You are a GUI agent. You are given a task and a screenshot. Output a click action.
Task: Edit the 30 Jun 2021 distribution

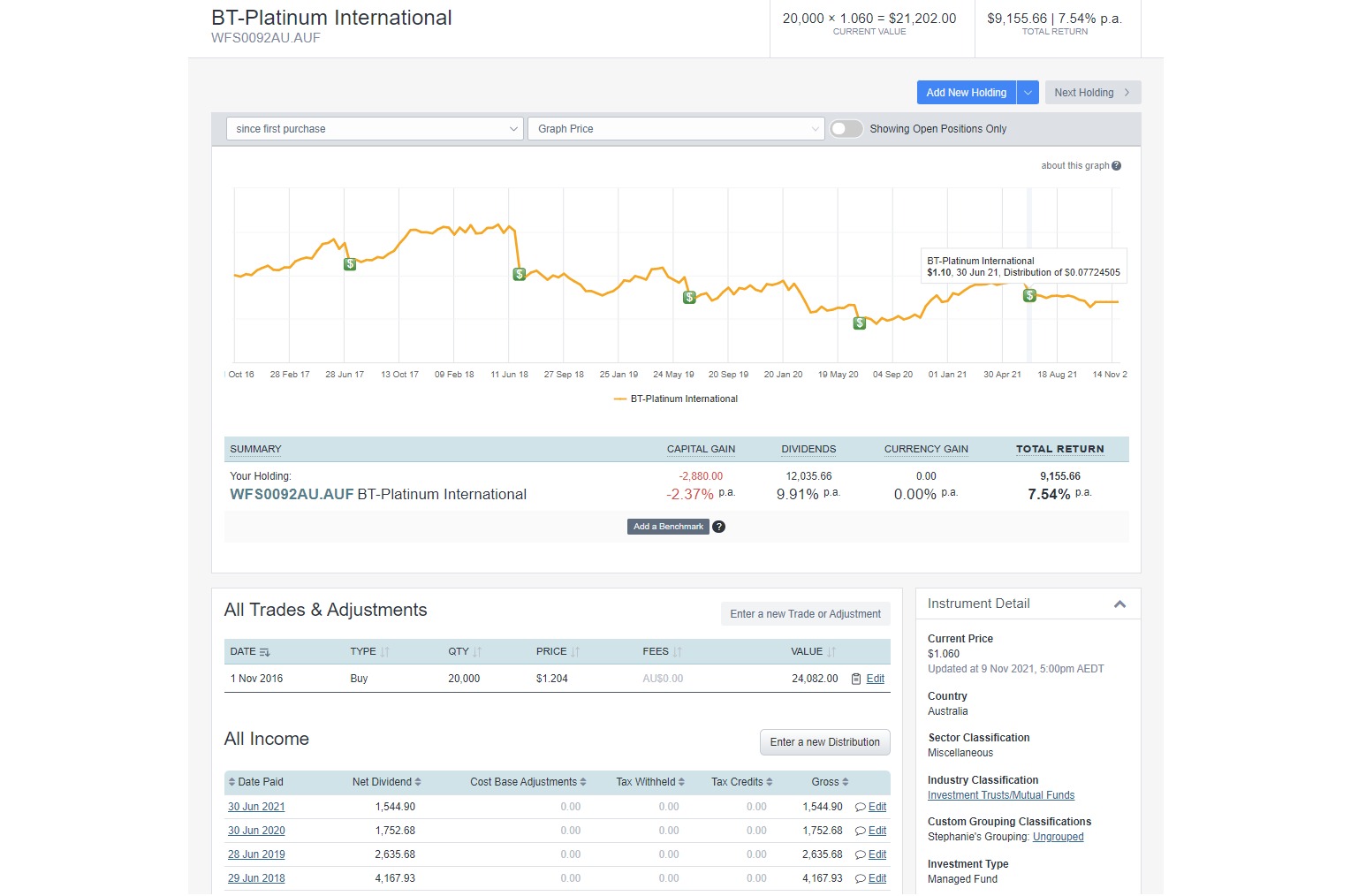click(877, 807)
